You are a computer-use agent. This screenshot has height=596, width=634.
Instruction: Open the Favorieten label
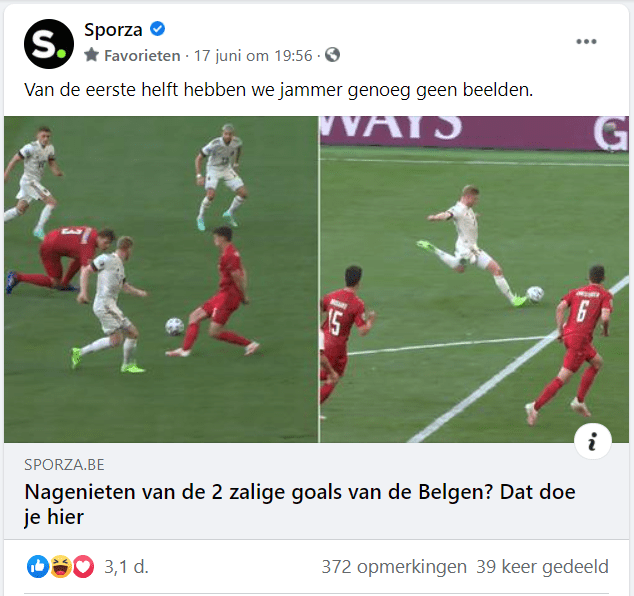142,56
